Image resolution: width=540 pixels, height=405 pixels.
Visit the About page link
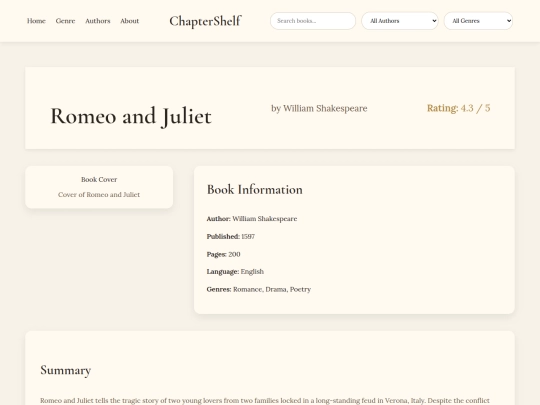pos(129,21)
